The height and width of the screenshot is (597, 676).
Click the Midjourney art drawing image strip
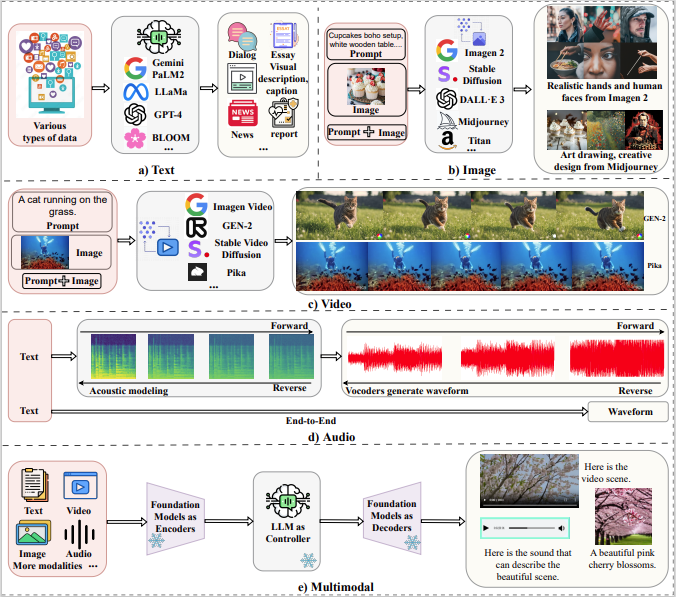coord(605,130)
